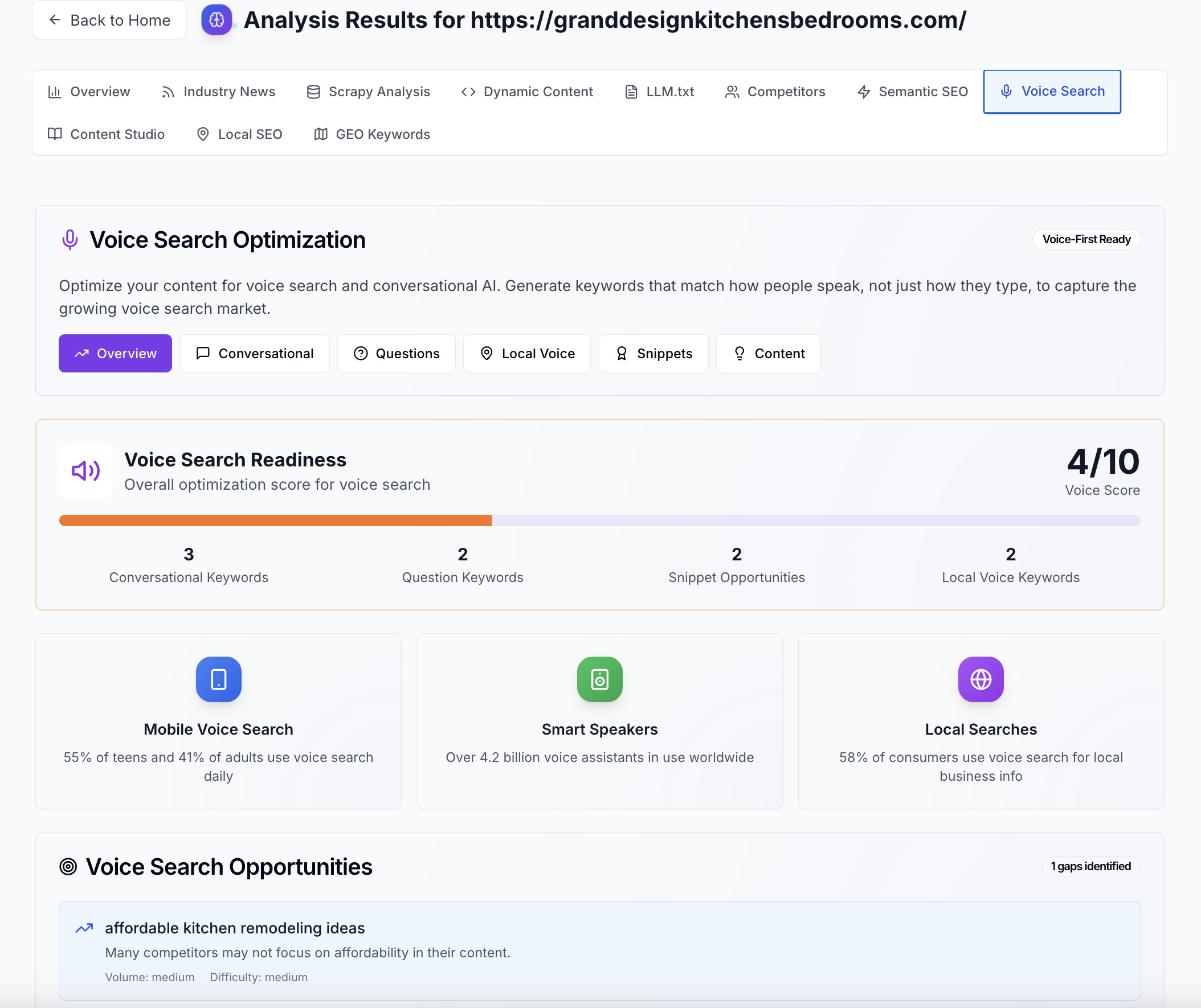Open the GEO Keywords tab
This screenshot has width=1201, height=1008.
[371, 134]
